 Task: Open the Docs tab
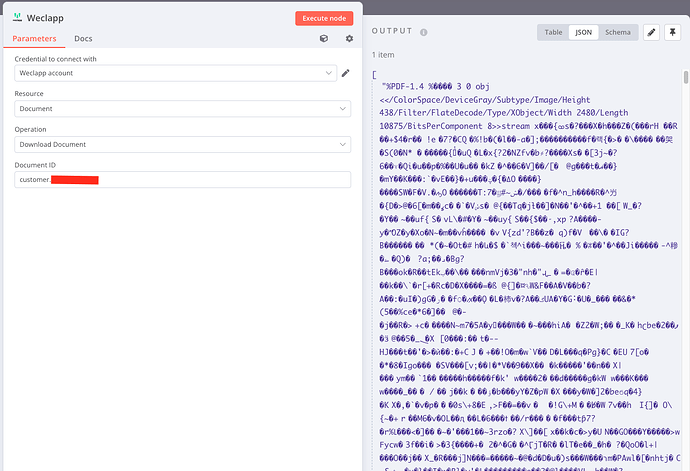pyautogui.click(x=83, y=39)
